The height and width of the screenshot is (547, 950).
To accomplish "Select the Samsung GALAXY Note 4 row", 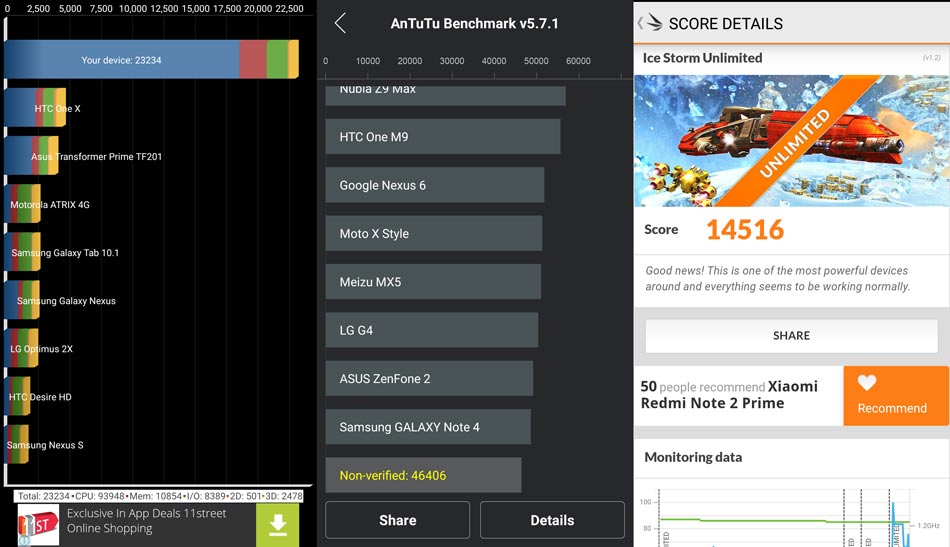I will tap(428, 427).
